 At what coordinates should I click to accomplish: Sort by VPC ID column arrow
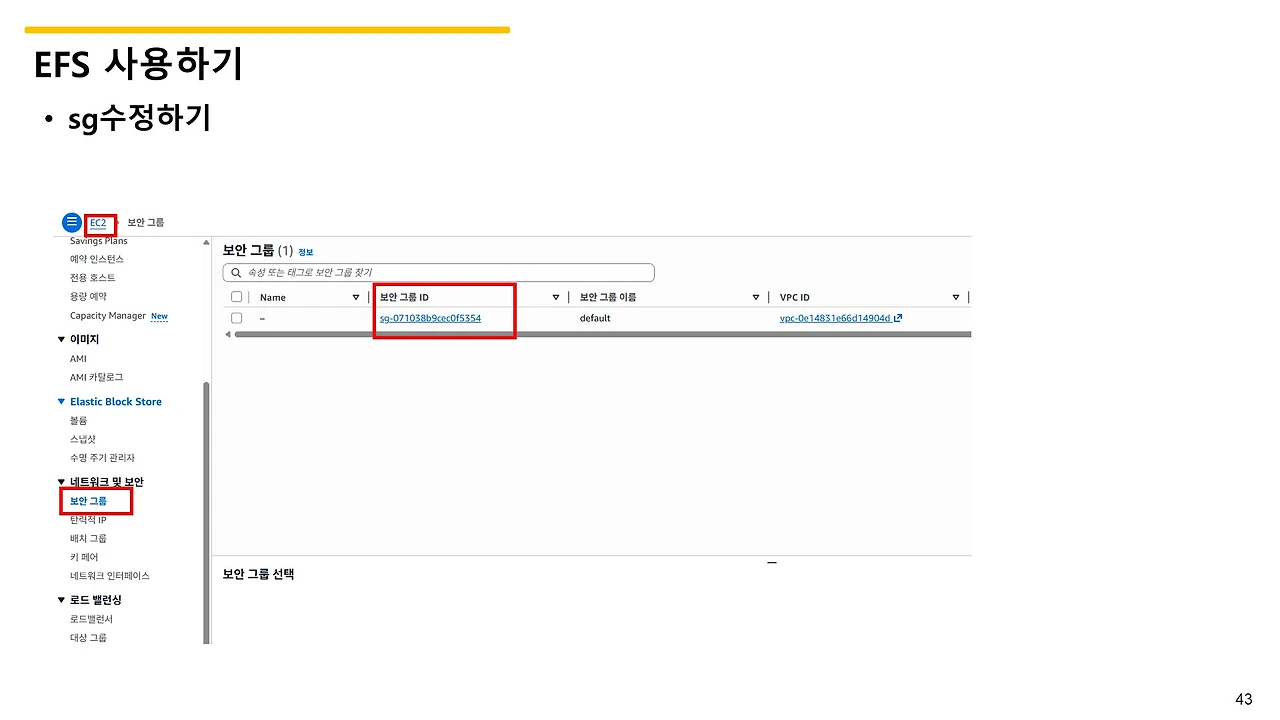click(956, 297)
